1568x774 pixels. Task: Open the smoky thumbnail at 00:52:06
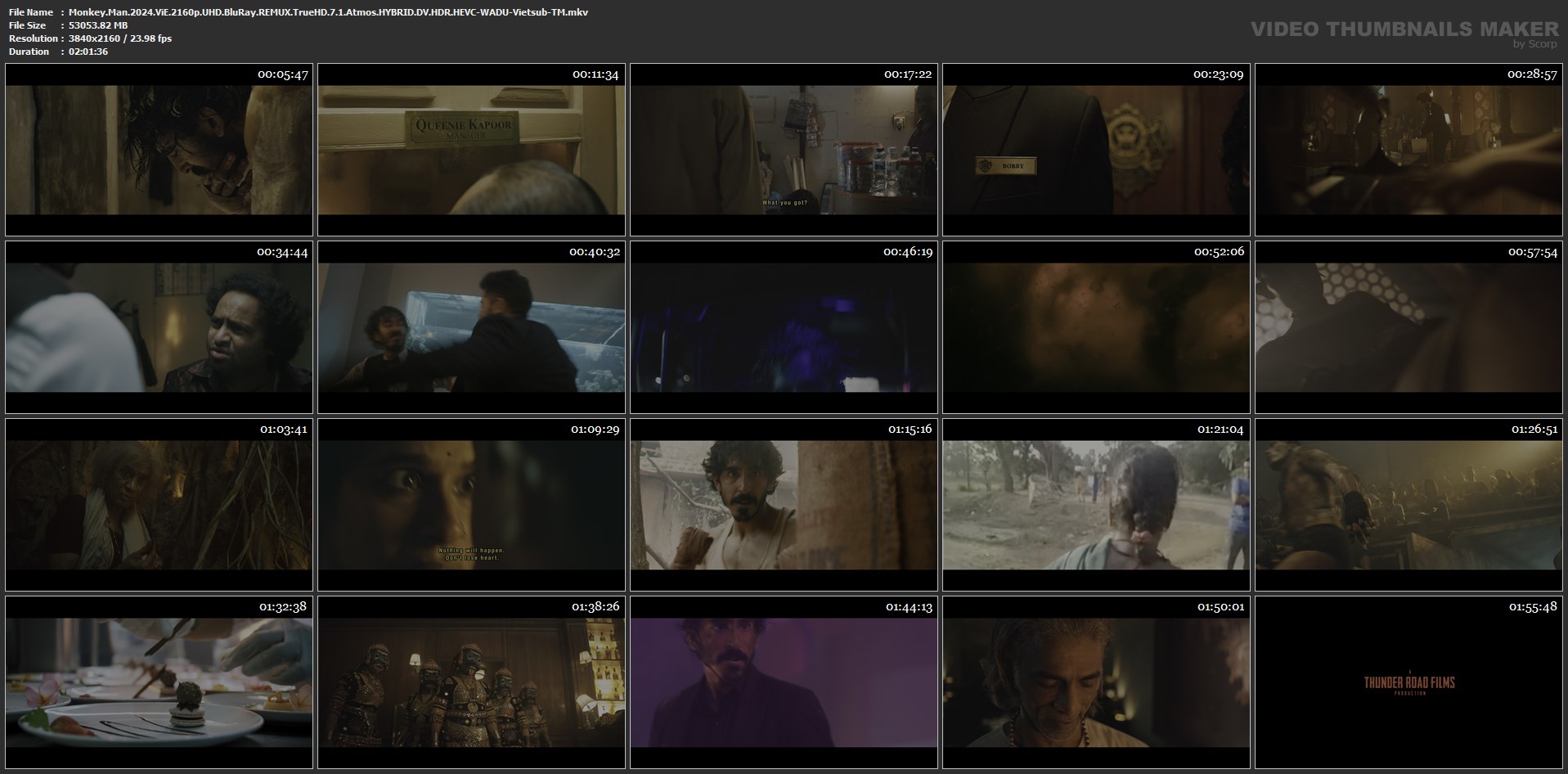pos(1096,327)
